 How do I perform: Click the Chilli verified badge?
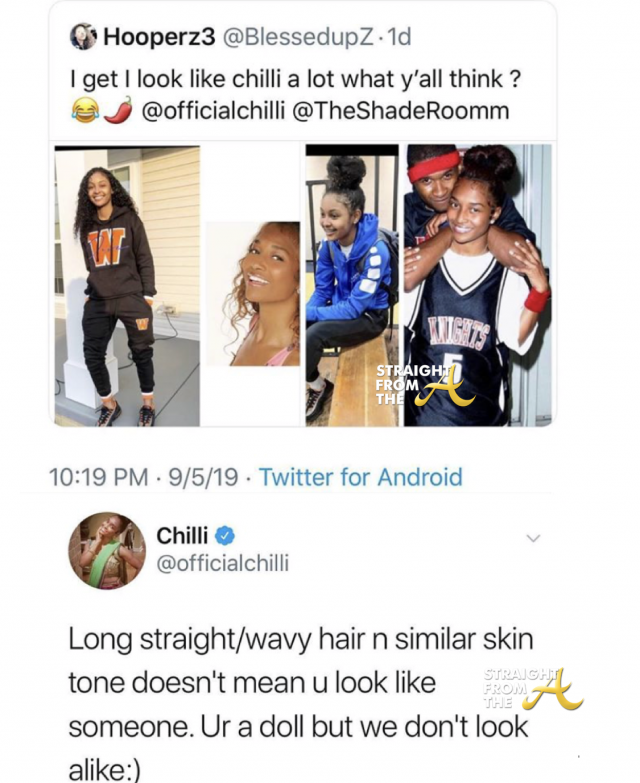point(225,536)
